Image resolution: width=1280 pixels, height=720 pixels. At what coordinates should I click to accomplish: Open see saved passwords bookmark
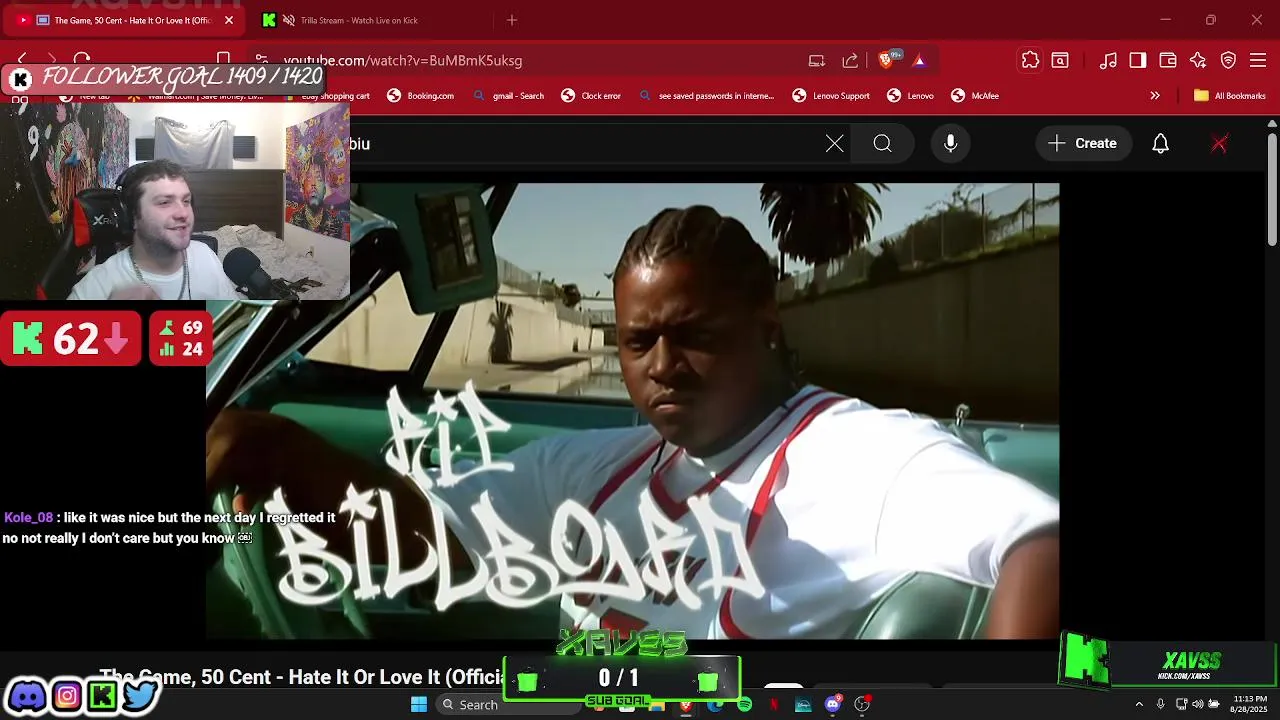pos(706,96)
